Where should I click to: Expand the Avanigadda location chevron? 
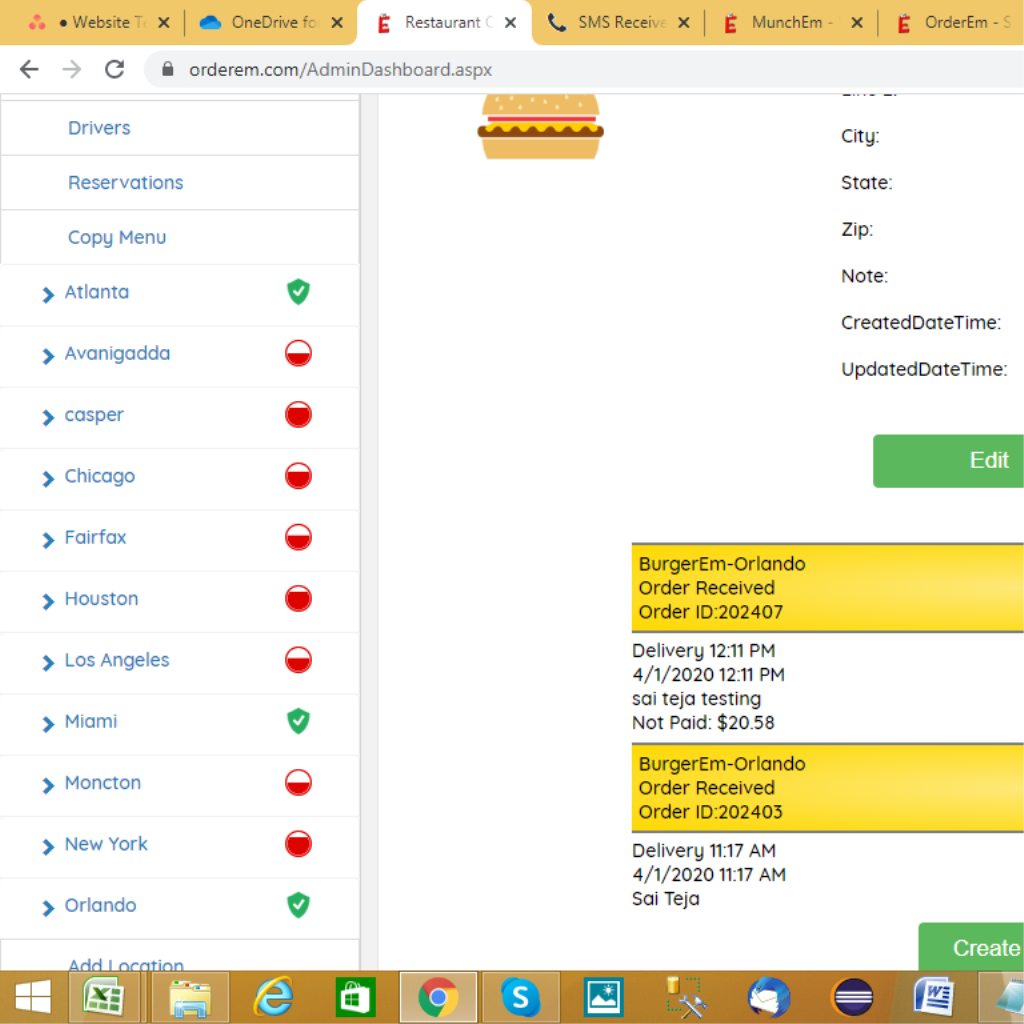(x=48, y=355)
